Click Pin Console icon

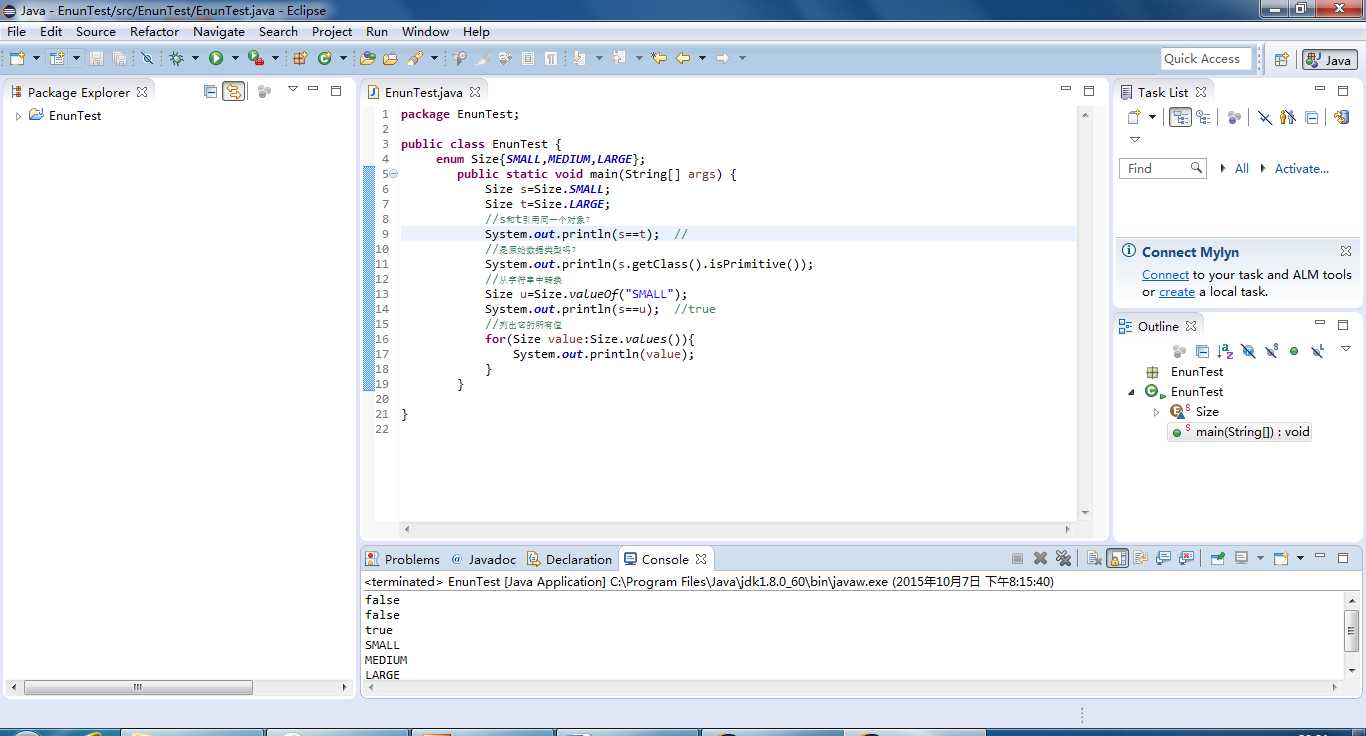tap(1217, 558)
